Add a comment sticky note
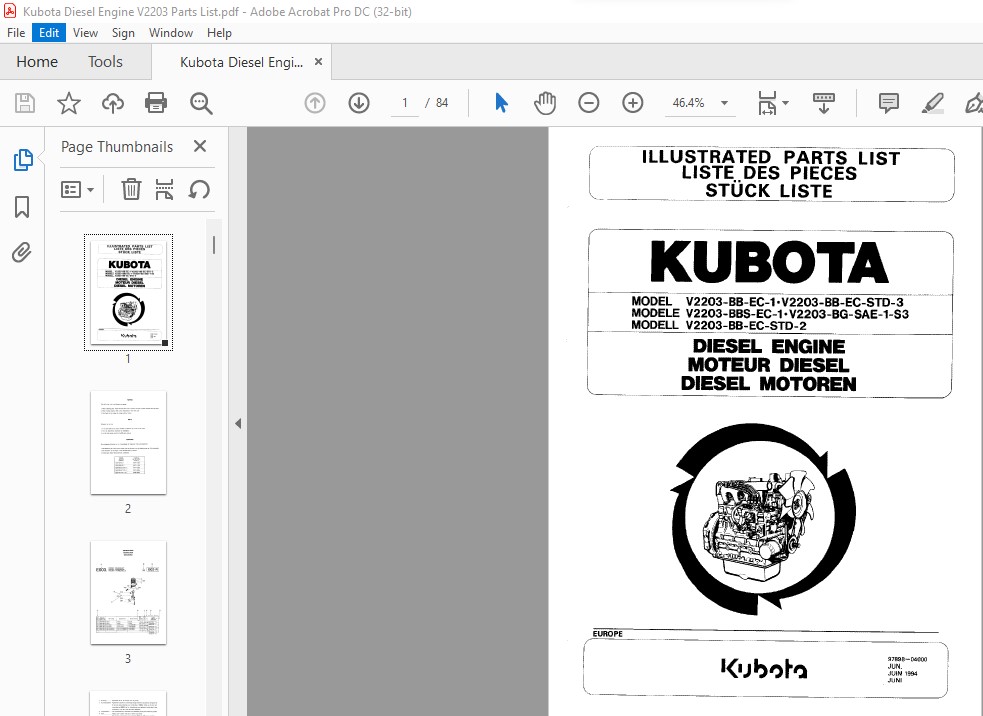This screenshot has height=716, width=983. pyautogui.click(x=889, y=103)
